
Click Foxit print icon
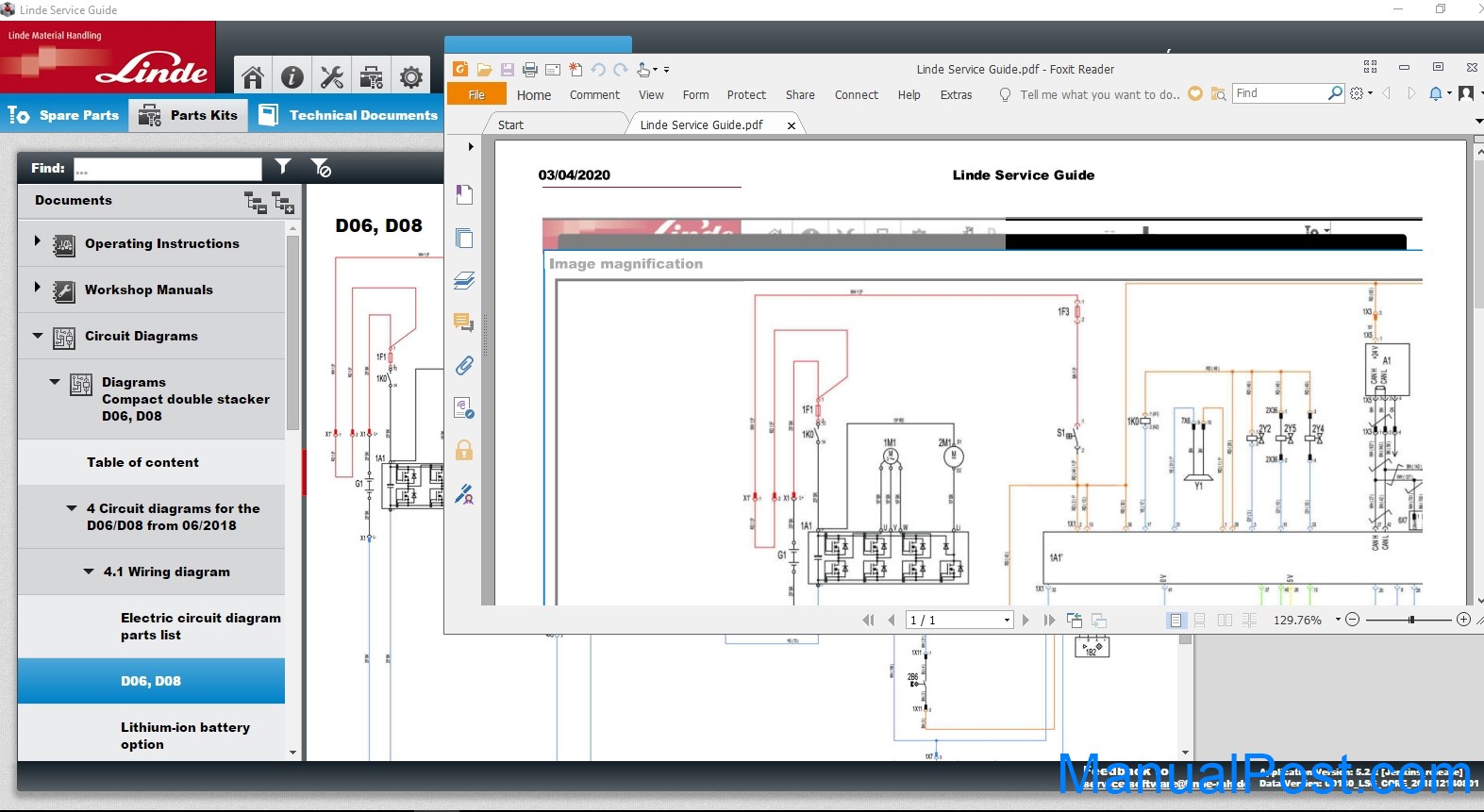point(530,69)
